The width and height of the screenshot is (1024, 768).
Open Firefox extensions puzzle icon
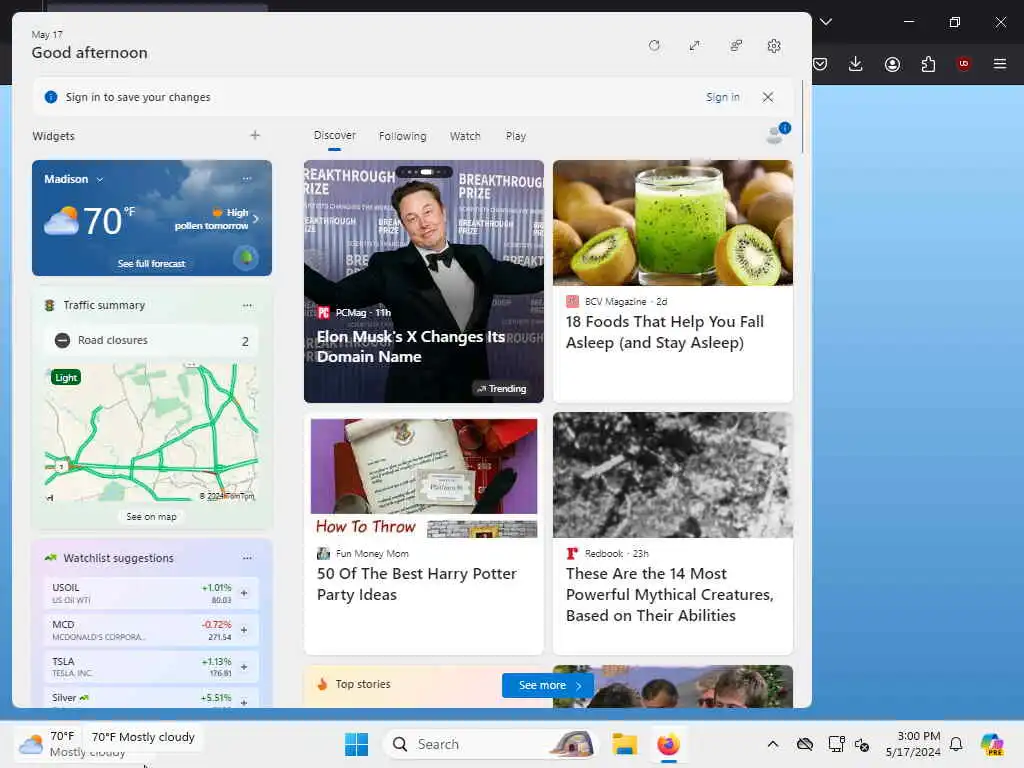(x=928, y=64)
